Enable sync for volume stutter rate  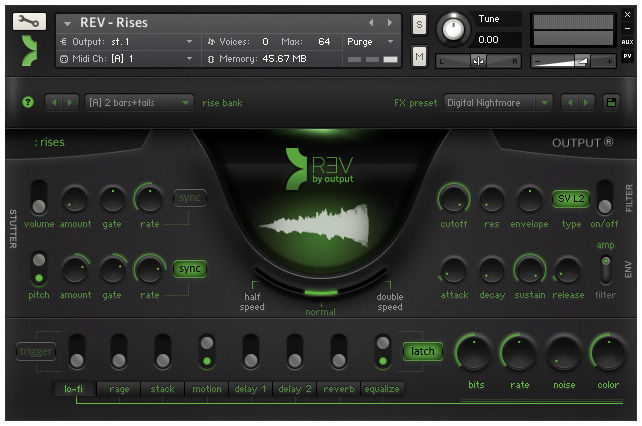tap(190, 198)
